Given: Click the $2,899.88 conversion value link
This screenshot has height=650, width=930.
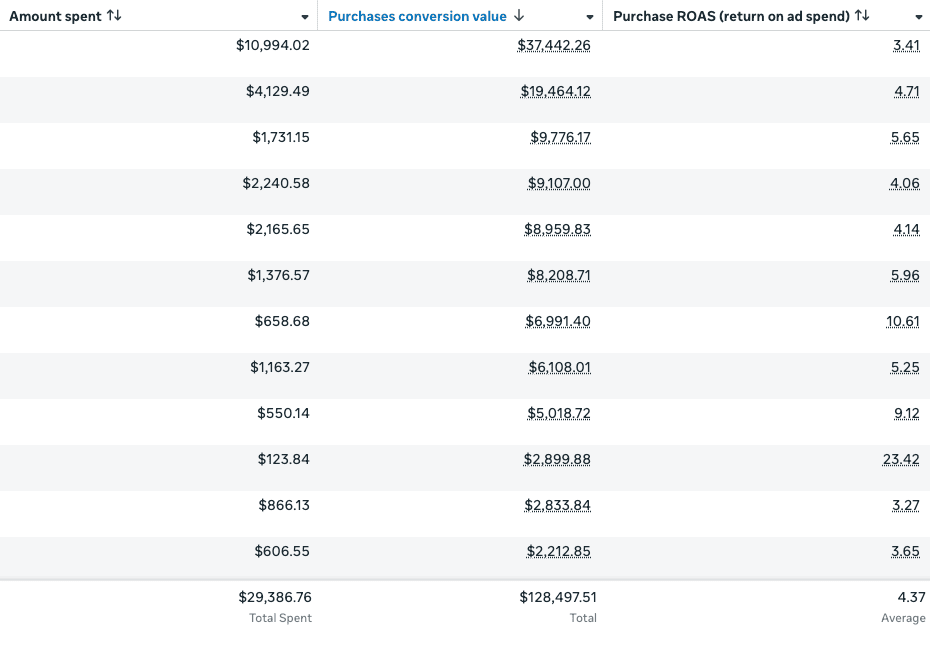Looking at the screenshot, I should click(557, 459).
